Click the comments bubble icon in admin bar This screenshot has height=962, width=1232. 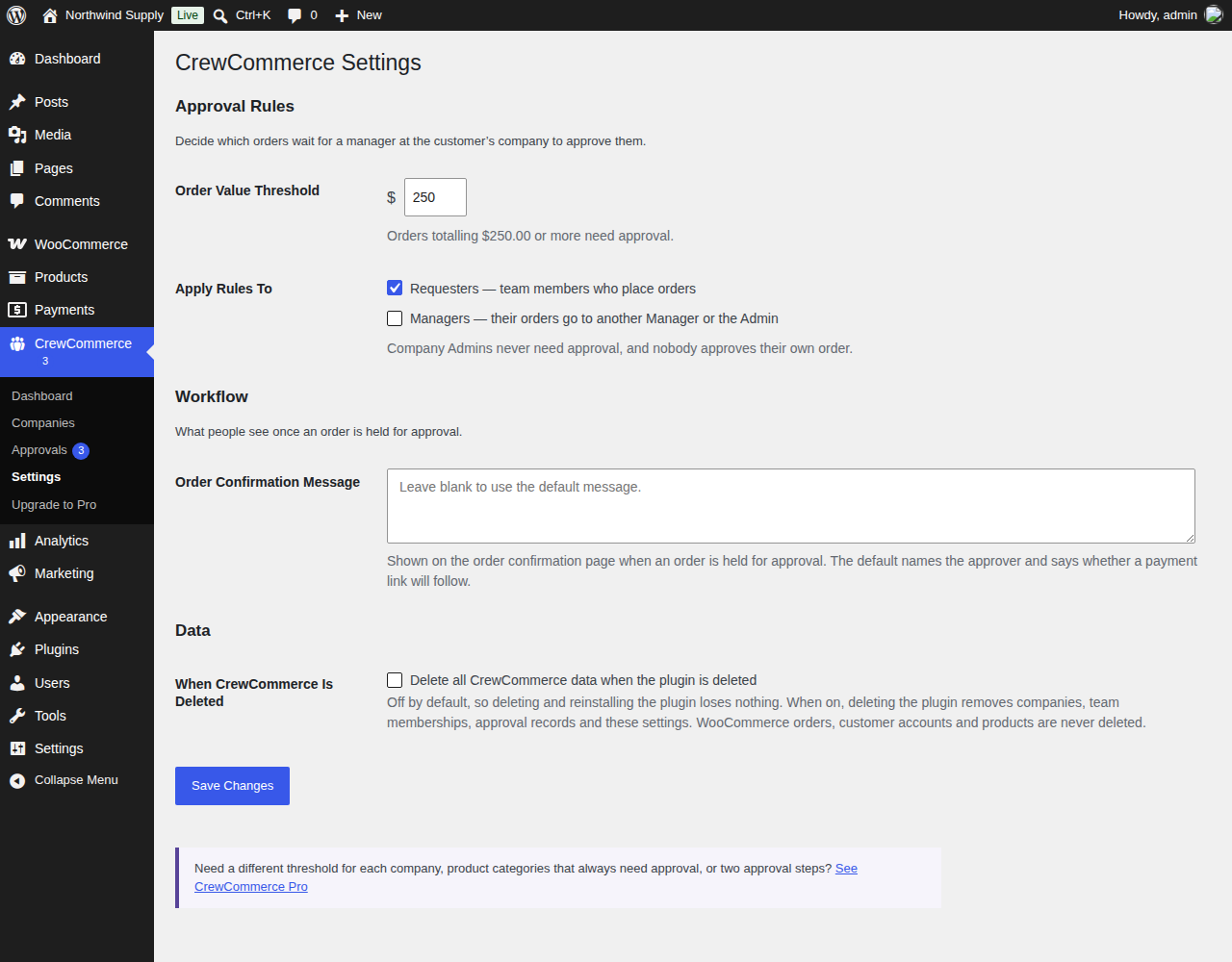(295, 15)
